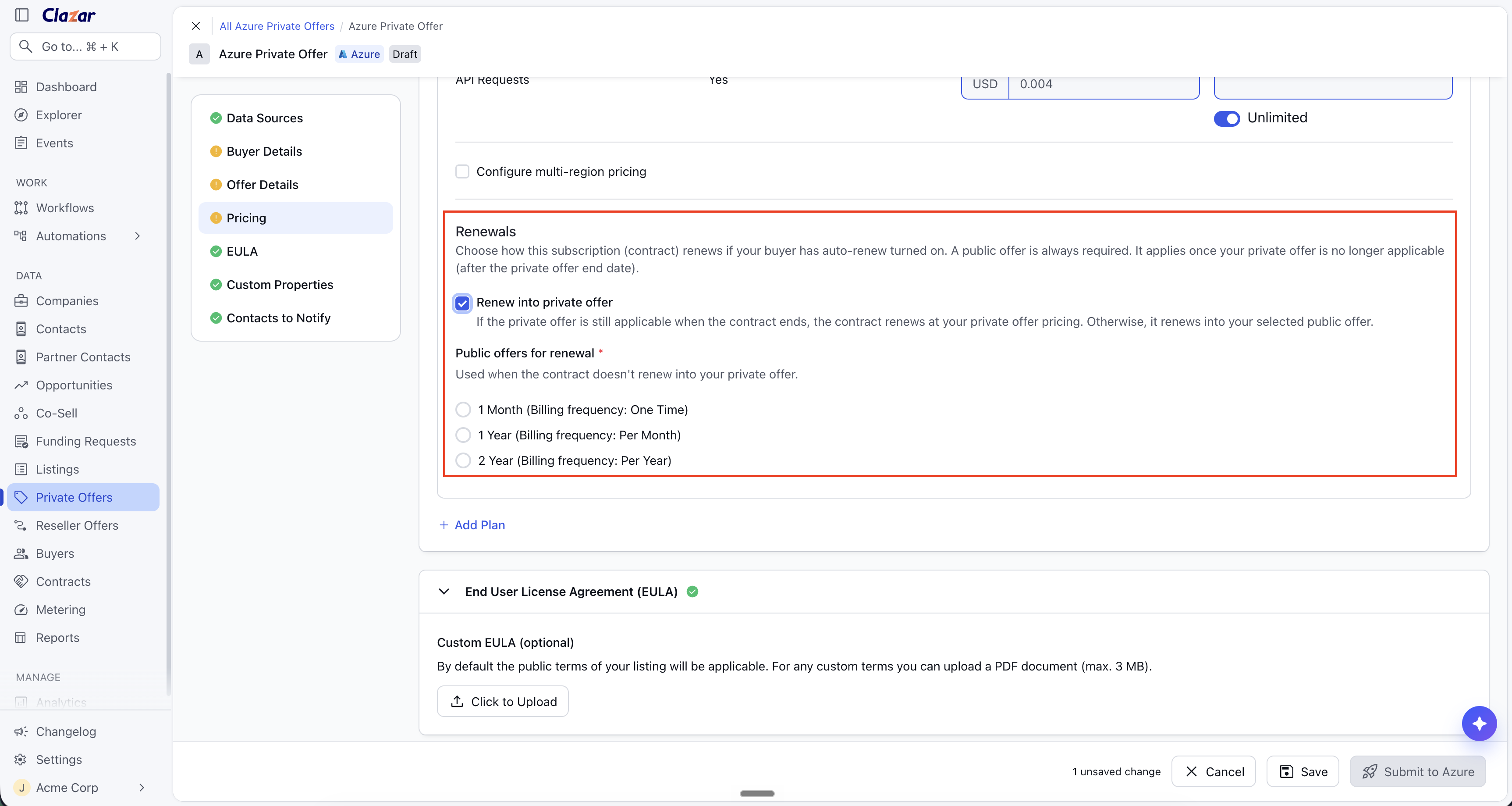This screenshot has width=1512, height=806.
Task: Open the Funding Requests icon
Action: 21,442
